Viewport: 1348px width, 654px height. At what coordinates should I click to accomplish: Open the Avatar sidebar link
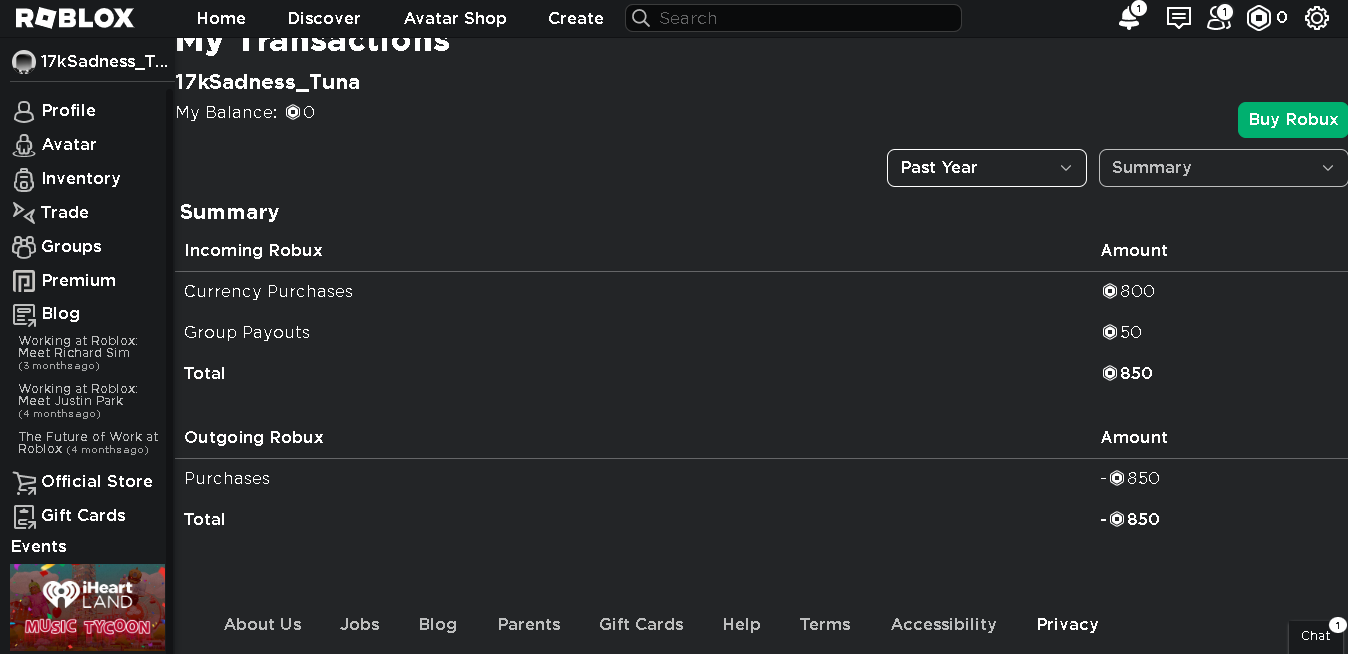coord(69,145)
